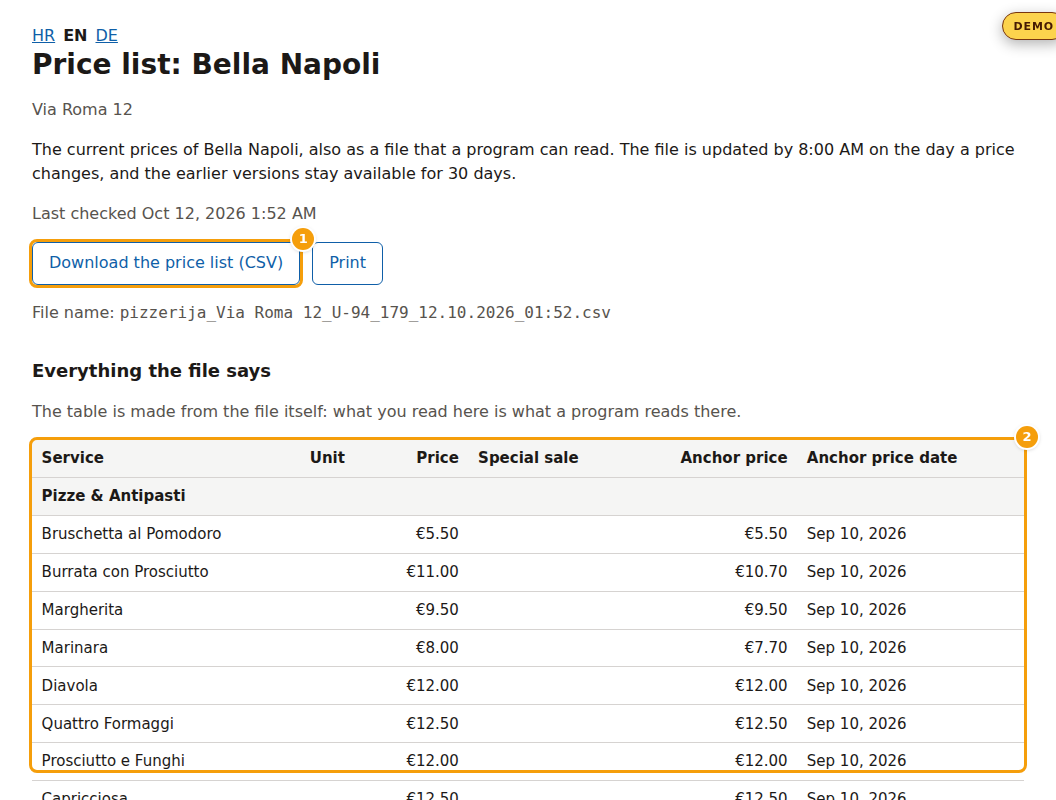Click the paragraph about current prices of Bella Napoli
This screenshot has width=1056, height=800.
point(523,162)
